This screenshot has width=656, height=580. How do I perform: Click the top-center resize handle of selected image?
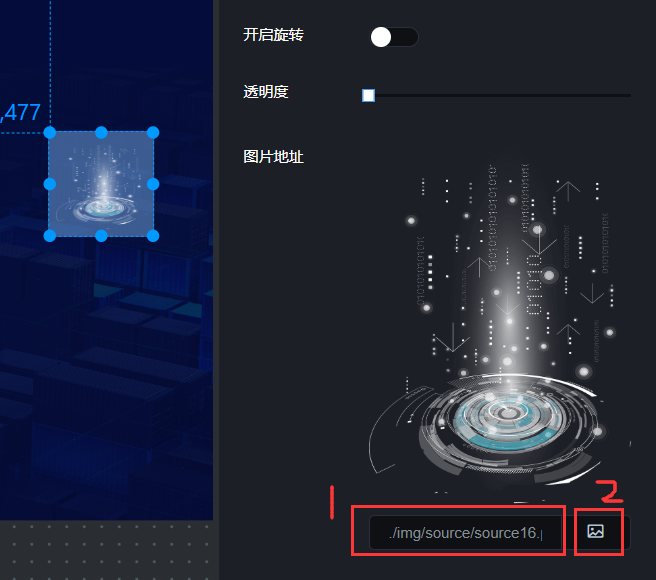(101, 133)
